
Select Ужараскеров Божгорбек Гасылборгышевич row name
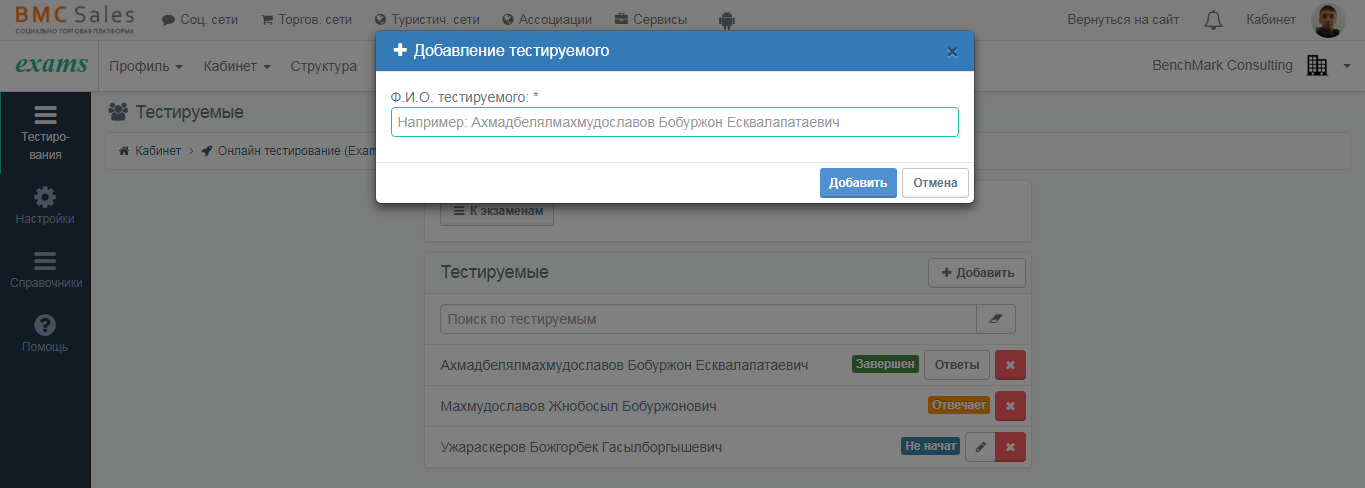coord(581,447)
